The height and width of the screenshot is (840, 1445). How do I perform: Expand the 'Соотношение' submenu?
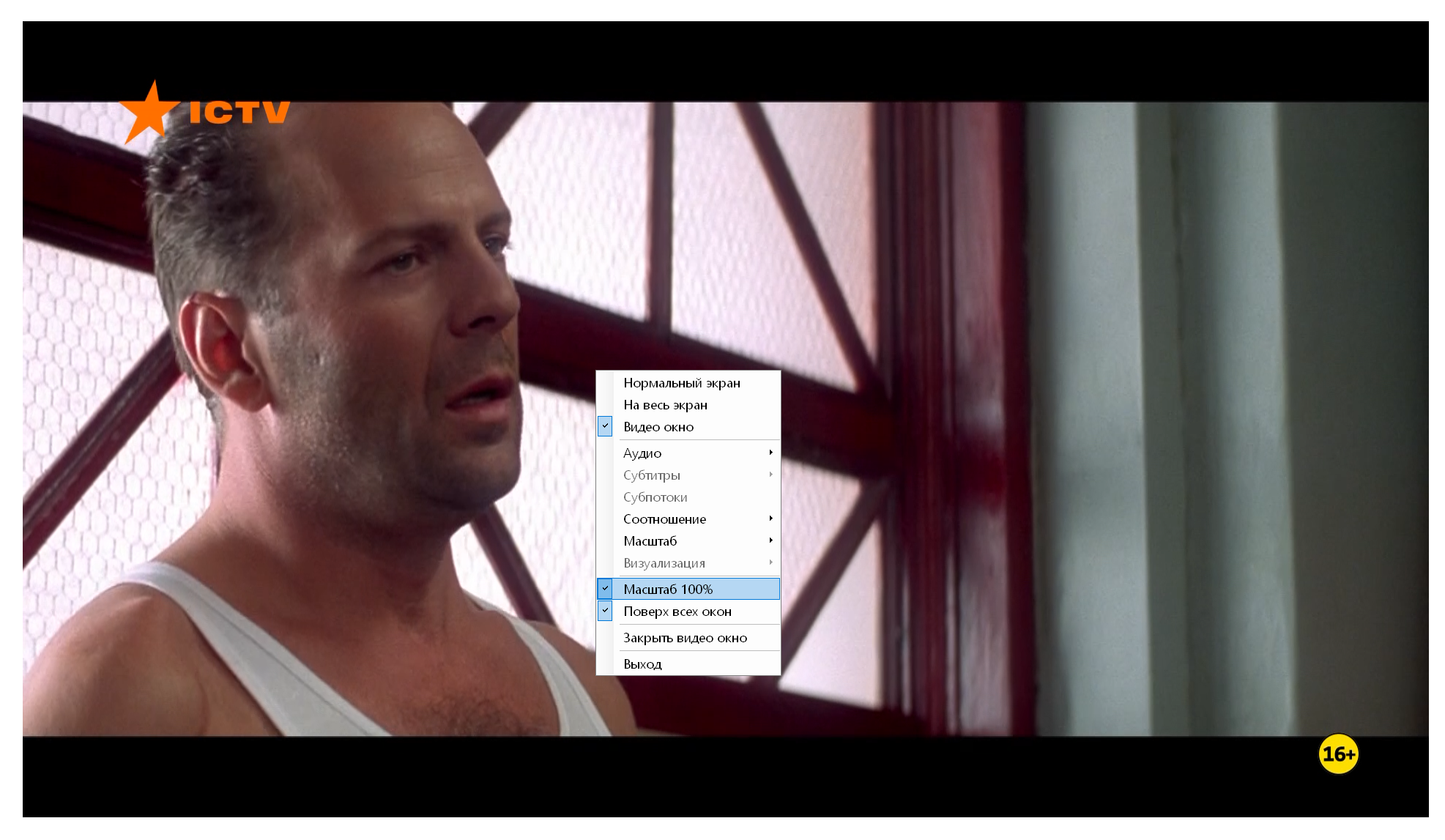coord(664,519)
